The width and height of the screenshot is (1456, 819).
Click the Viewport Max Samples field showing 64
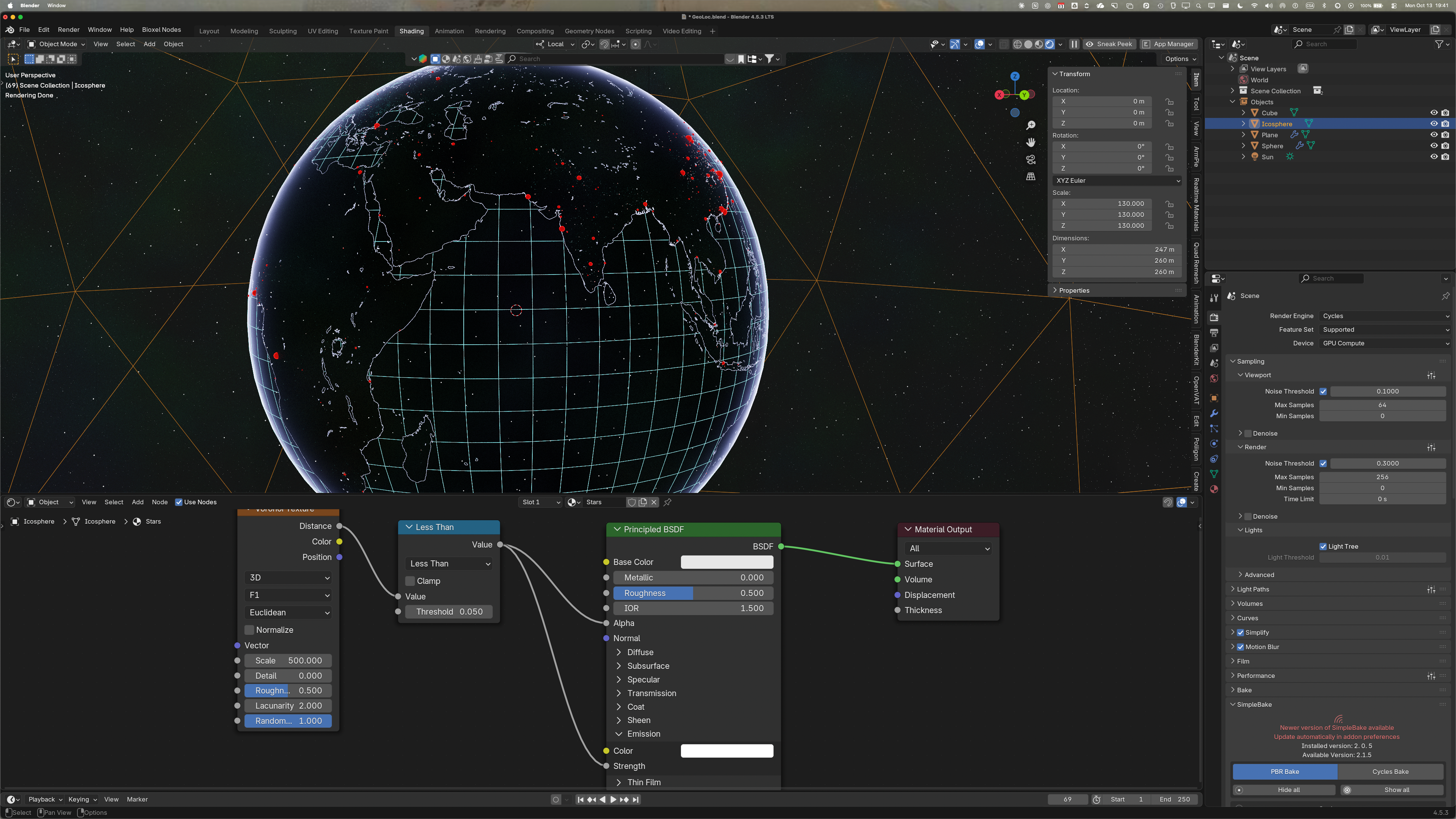tap(1382, 405)
